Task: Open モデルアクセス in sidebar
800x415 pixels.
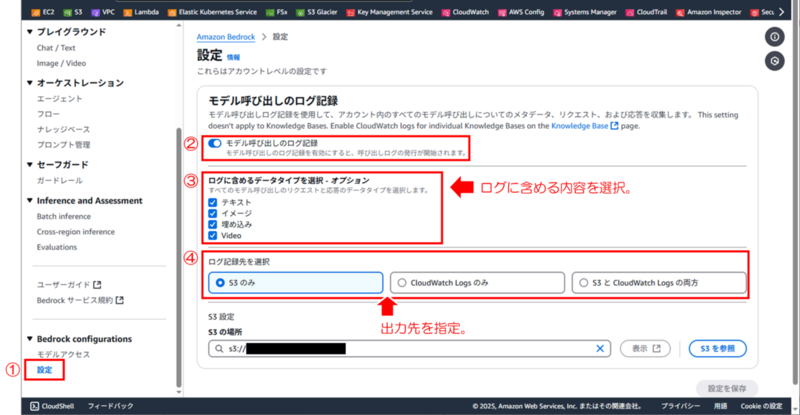Action: (63, 354)
